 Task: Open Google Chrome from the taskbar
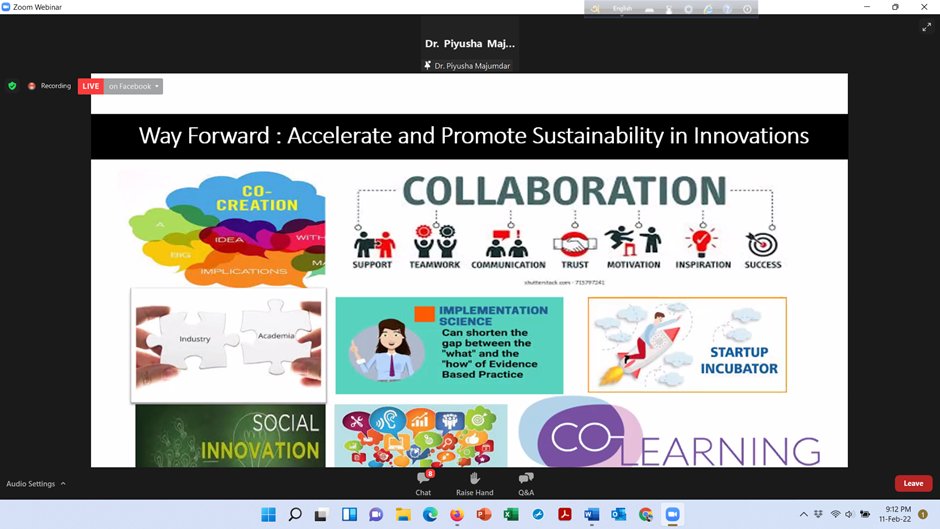[x=646, y=515]
